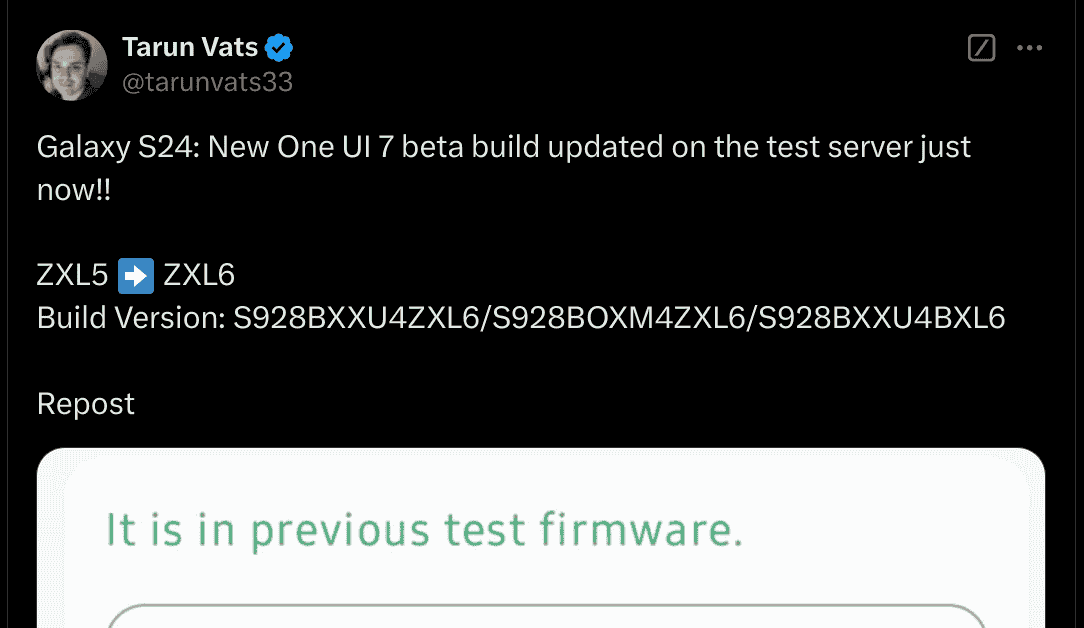Open the @tarunvats33 handle link
The image size is (1084, 628).
(x=207, y=82)
